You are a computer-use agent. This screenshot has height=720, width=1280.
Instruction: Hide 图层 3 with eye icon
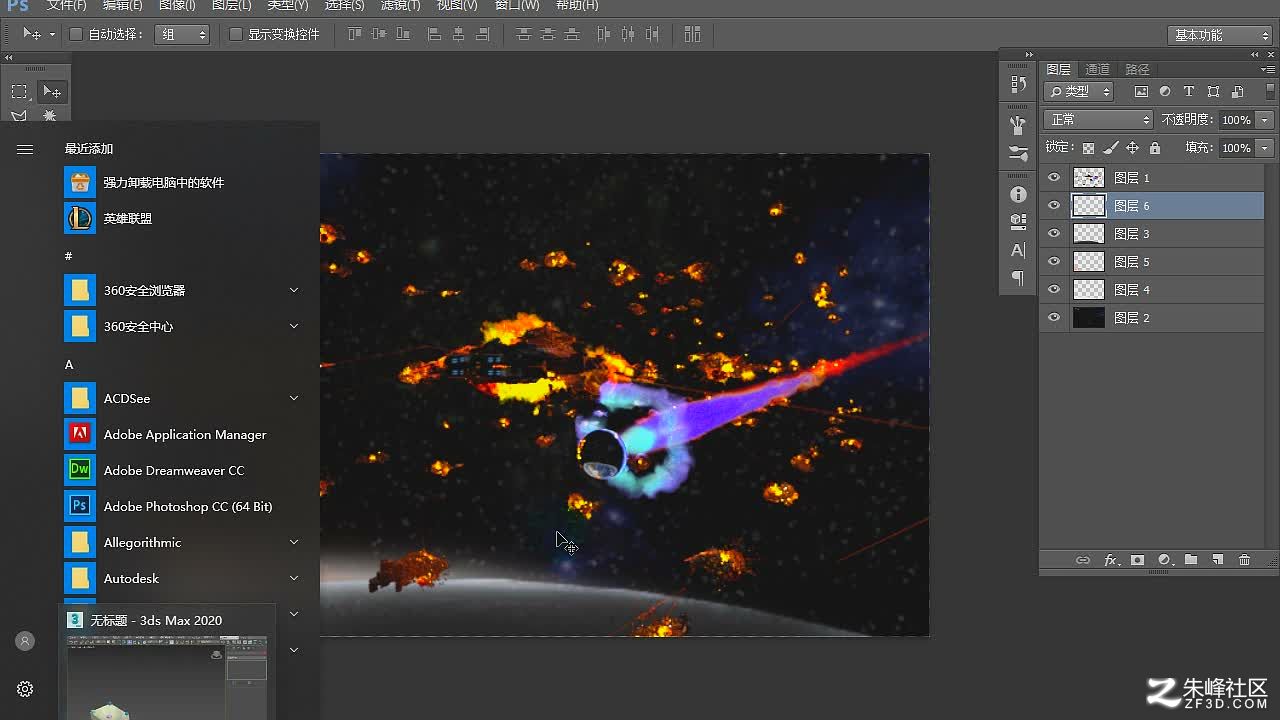coord(1053,233)
